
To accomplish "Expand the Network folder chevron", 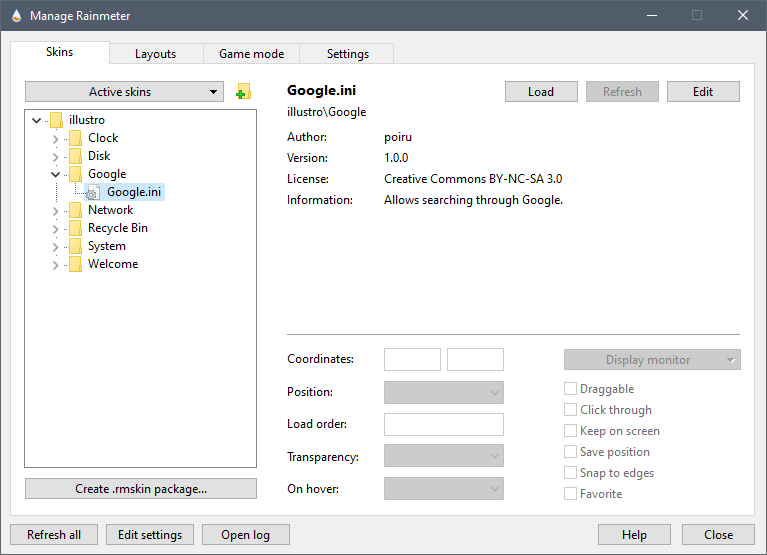I will 55,211.
